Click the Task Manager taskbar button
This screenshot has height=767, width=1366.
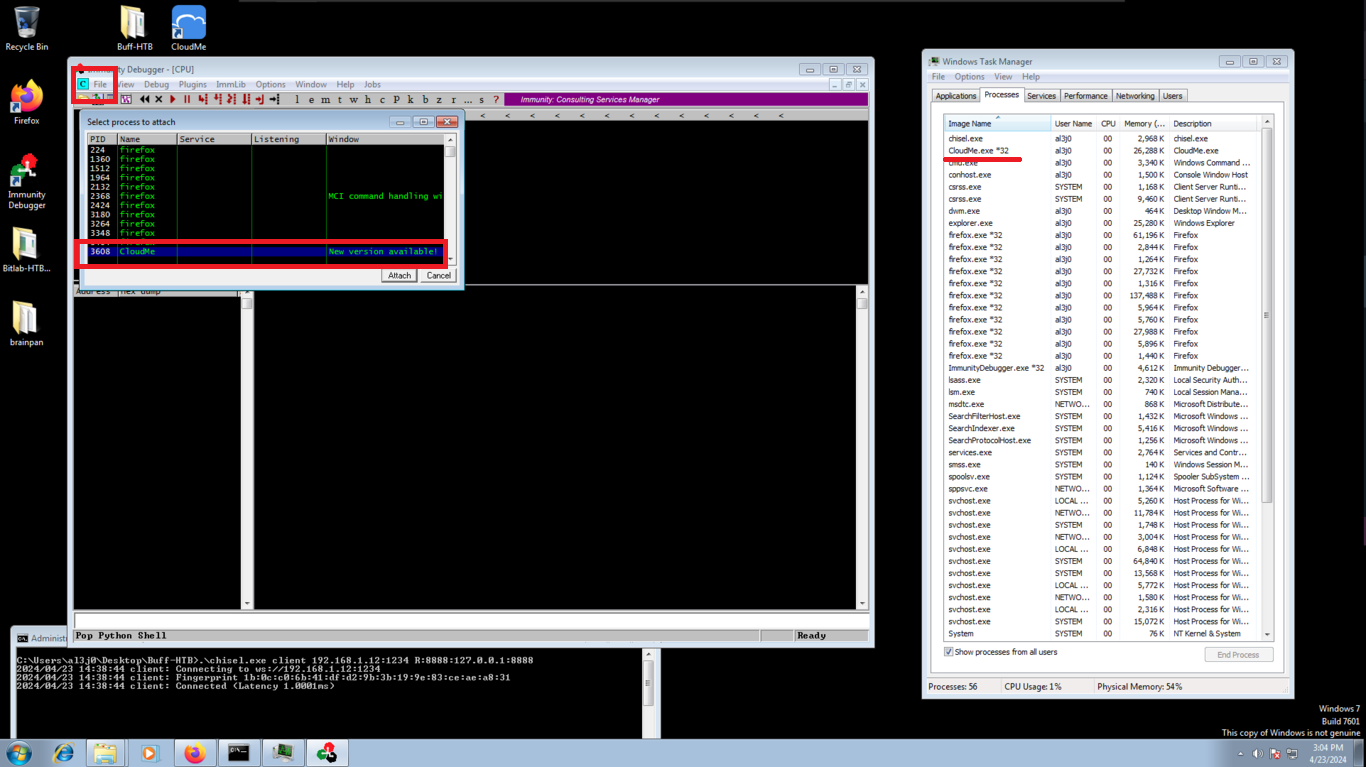point(282,753)
